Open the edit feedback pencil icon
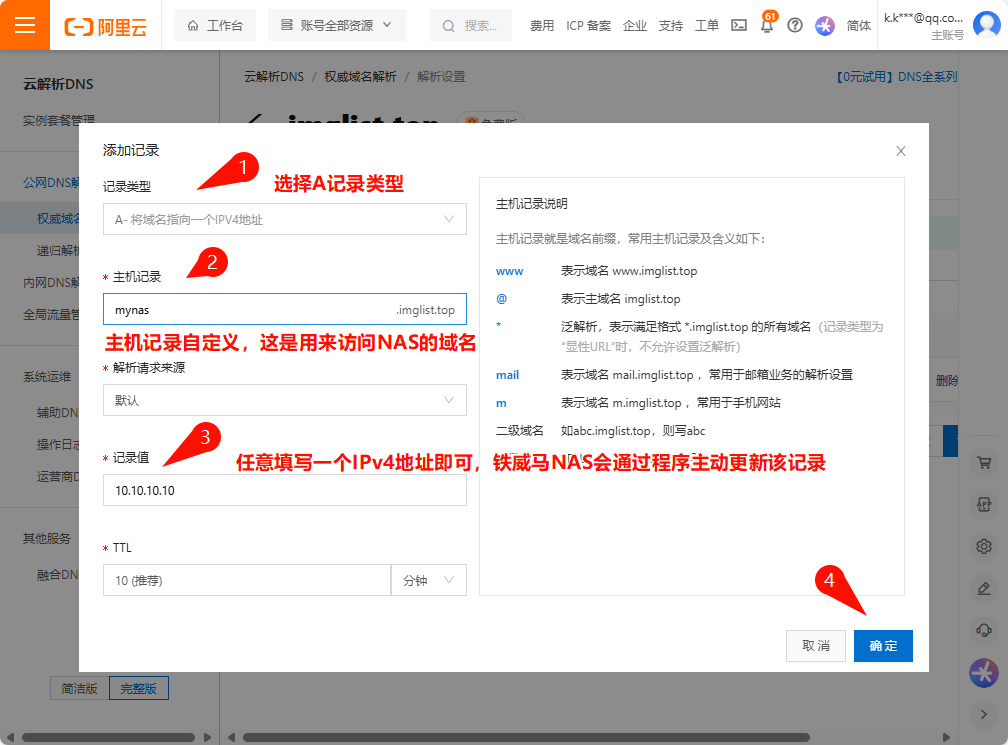The height and width of the screenshot is (745, 1008). [984, 588]
